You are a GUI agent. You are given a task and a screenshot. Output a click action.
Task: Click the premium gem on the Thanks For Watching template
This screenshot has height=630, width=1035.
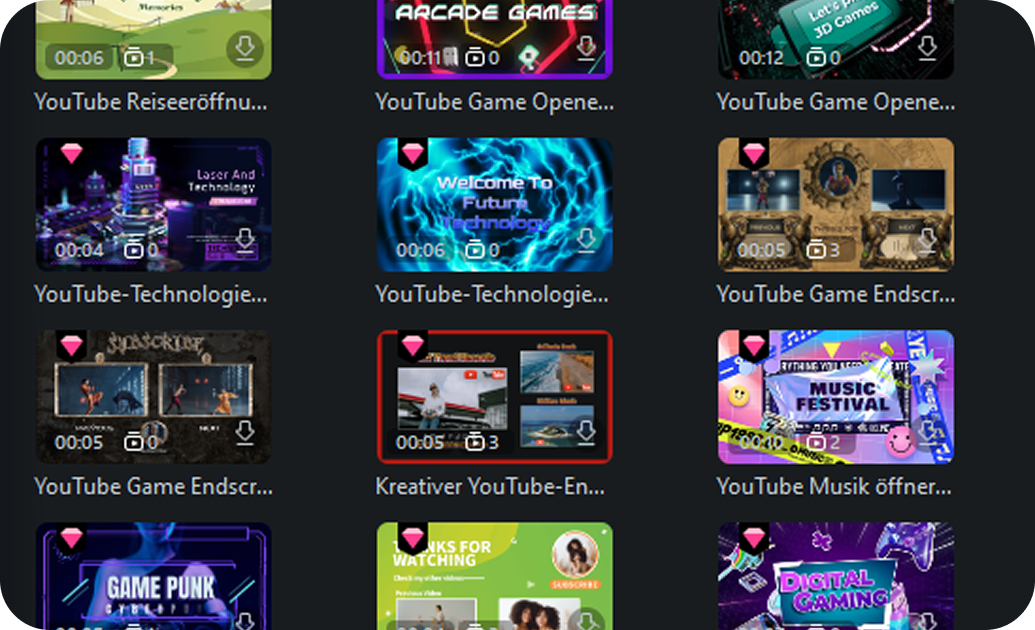tap(412, 539)
